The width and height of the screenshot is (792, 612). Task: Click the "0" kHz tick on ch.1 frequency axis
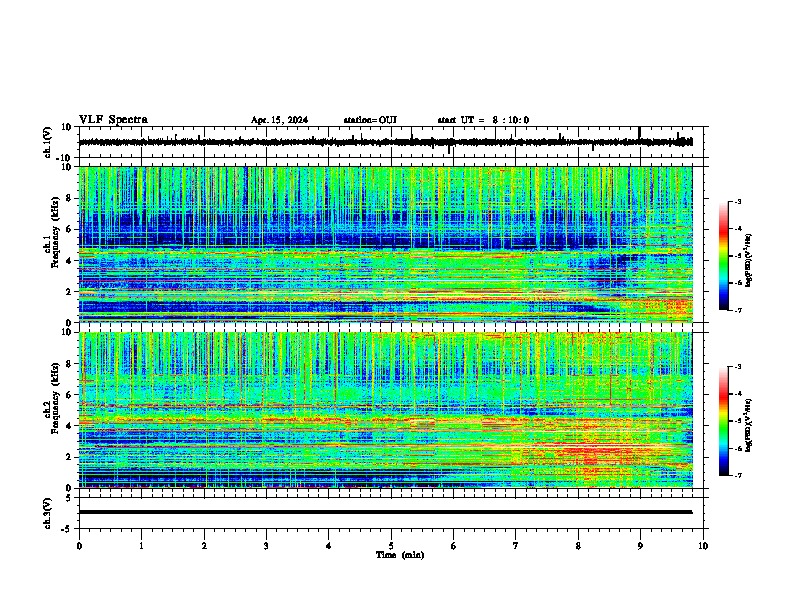(x=70, y=322)
